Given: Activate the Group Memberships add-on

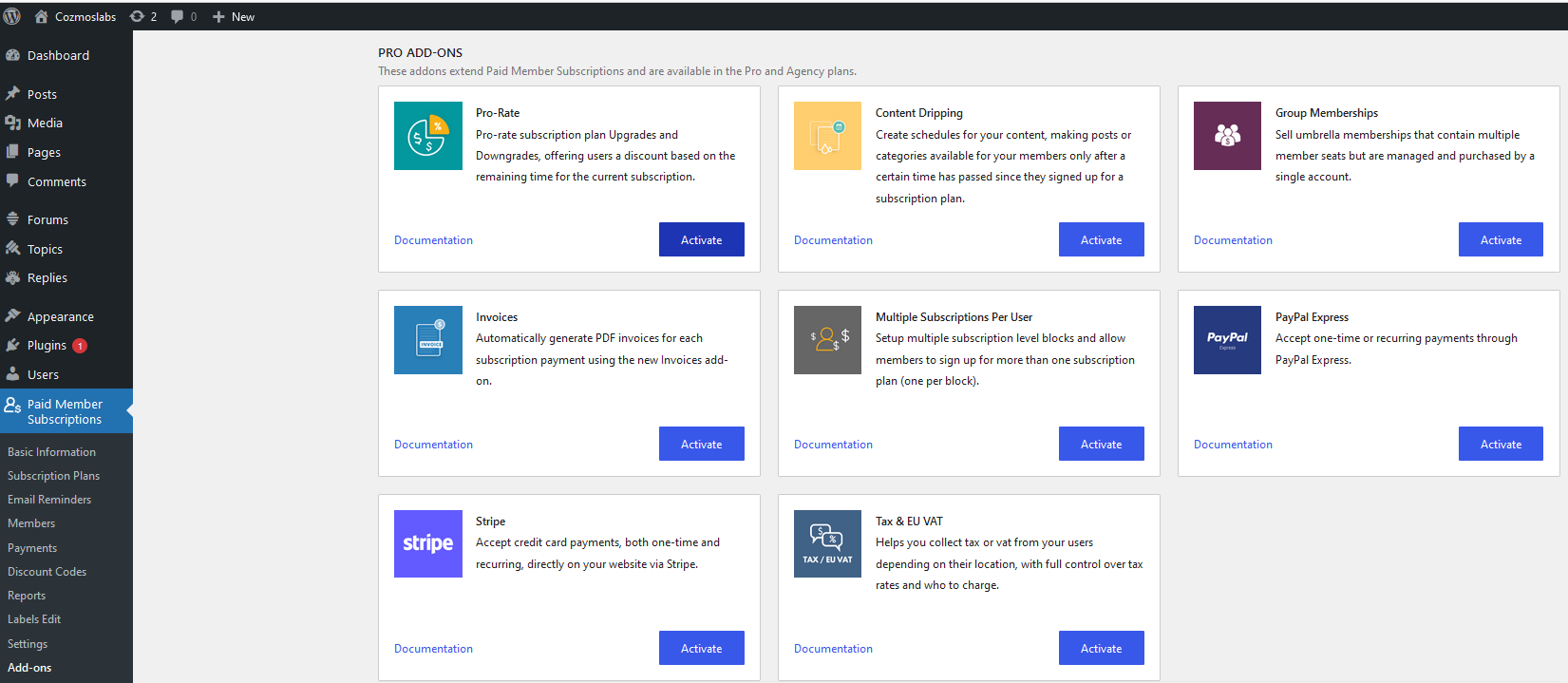Looking at the screenshot, I should pyautogui.click(x=1501, y=239).
